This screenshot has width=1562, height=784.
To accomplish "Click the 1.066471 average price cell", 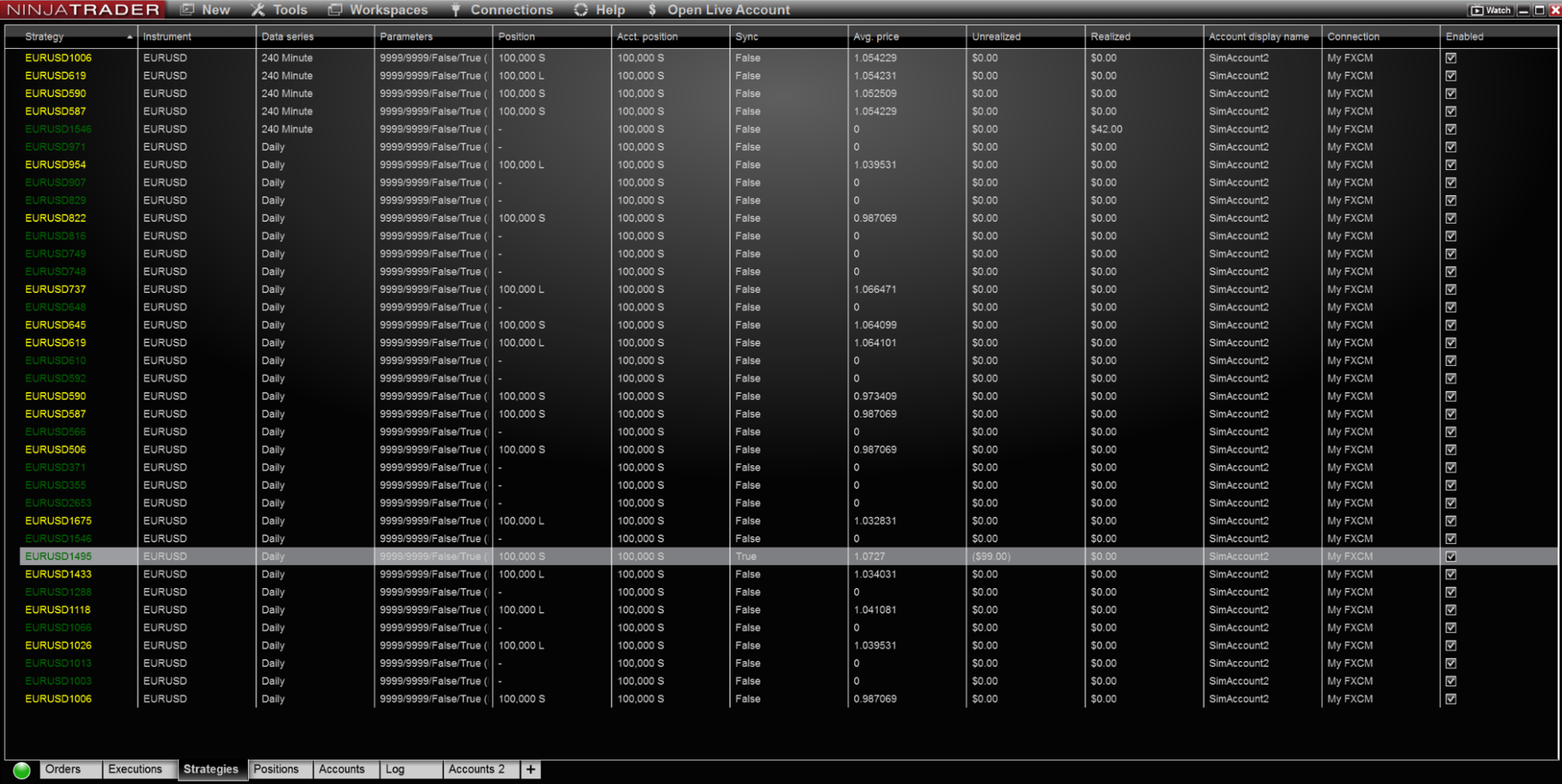I will [x=875, y=290].
